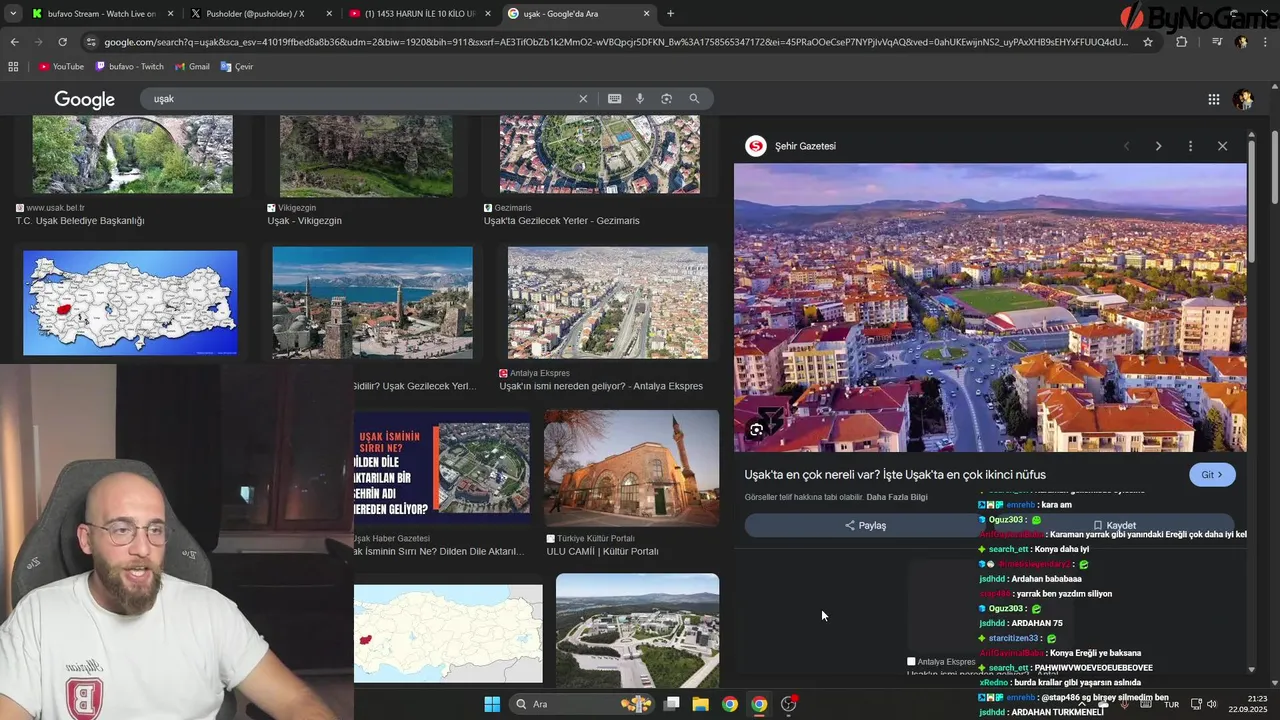
Task: Open the Çevir bookmark
Action: pos(237,66)
